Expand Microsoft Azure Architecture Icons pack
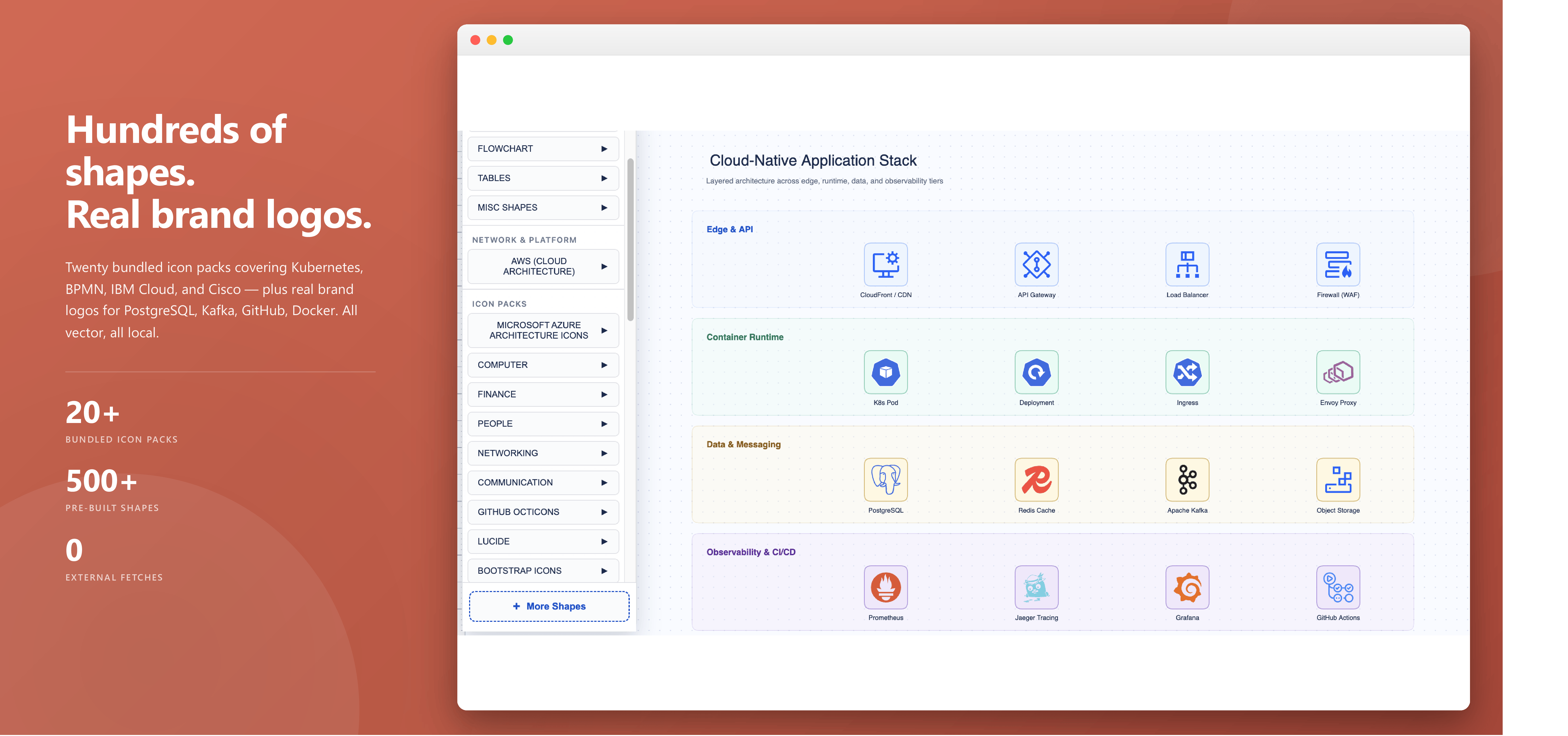 pyautogui.click(x=543, y=330)
